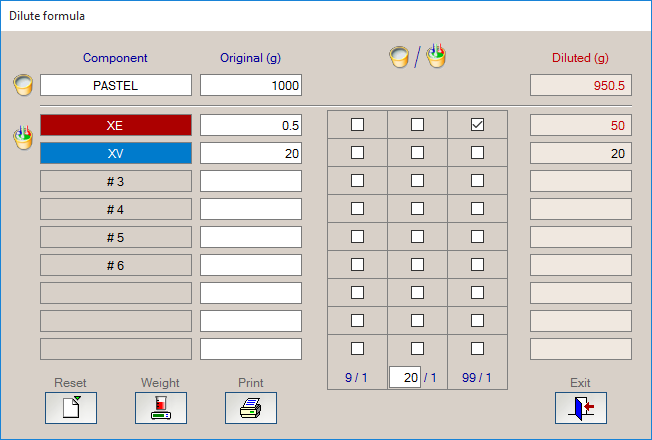This screenshot has height=440, width=652.
Task: Click the original weight field for # 5
Action: (x=251, y=237)
